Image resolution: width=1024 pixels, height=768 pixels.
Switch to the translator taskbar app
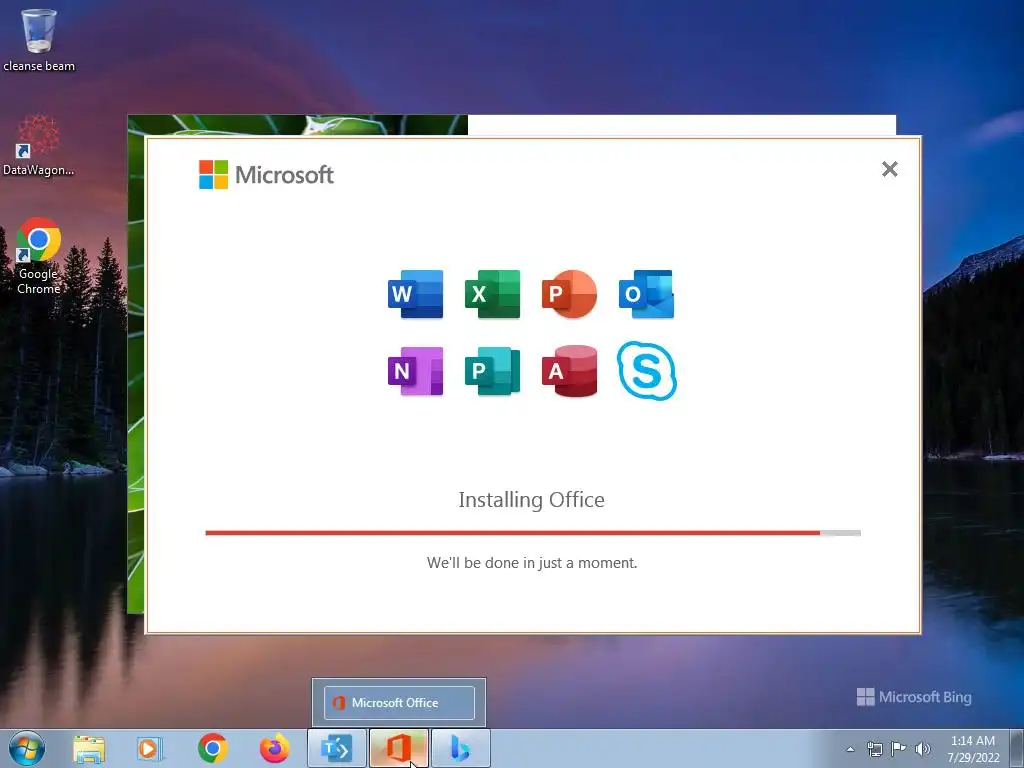pos(337,748)
